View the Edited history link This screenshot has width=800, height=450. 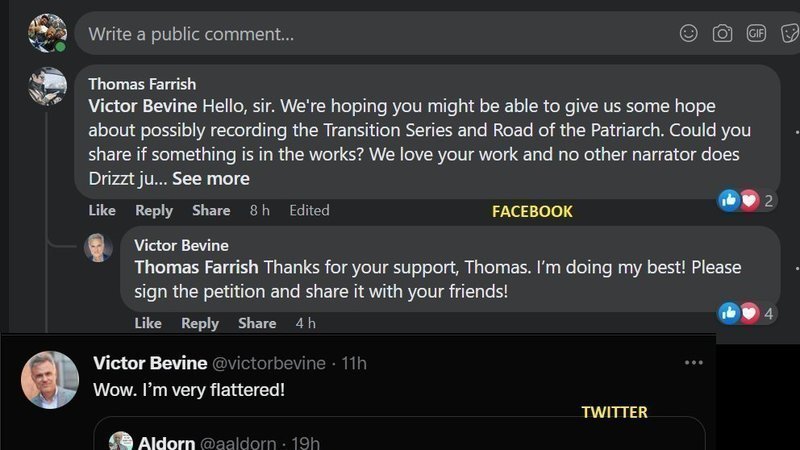point(309,210)
